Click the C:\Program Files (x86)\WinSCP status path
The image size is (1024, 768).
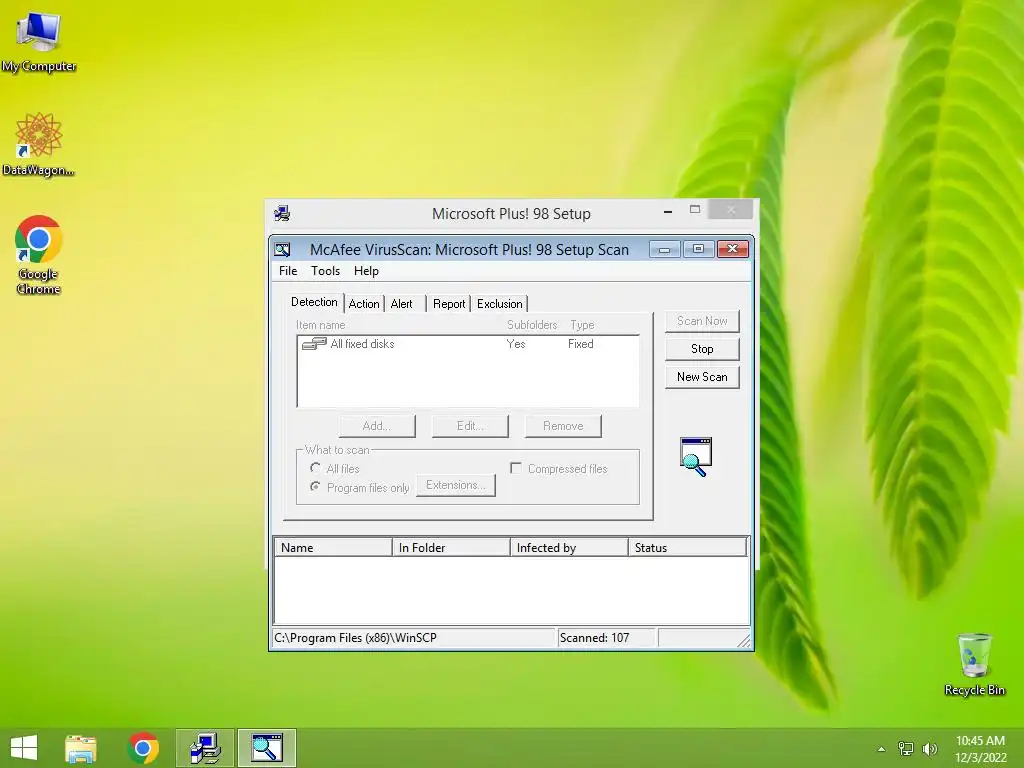[x=355, y=638]
